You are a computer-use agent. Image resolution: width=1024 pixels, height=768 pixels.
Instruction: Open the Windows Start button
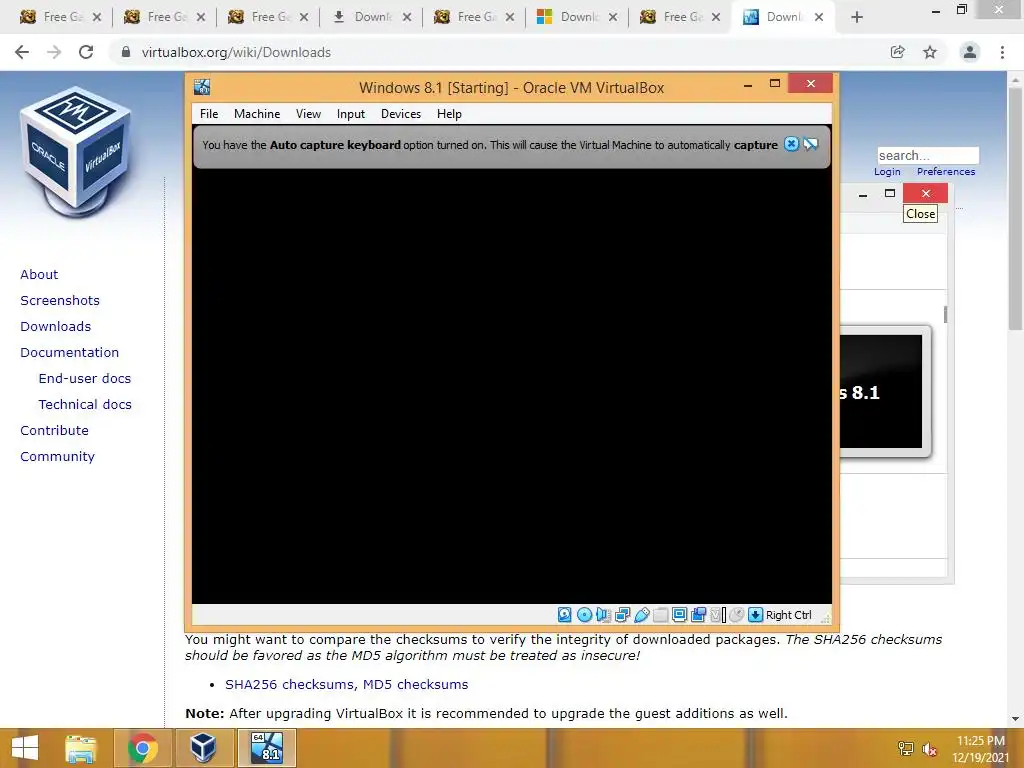(25, 748)
